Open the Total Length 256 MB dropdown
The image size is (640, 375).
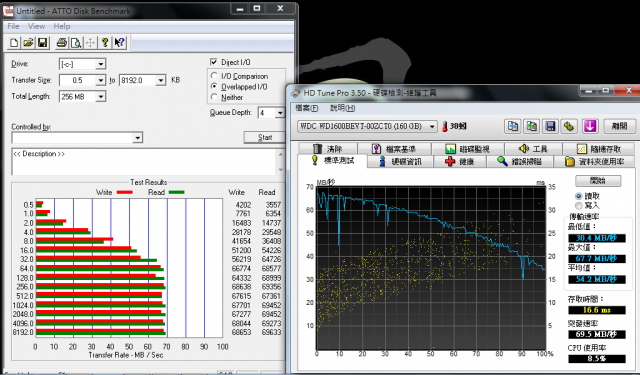pyautogui.click(x=100, y=97)
